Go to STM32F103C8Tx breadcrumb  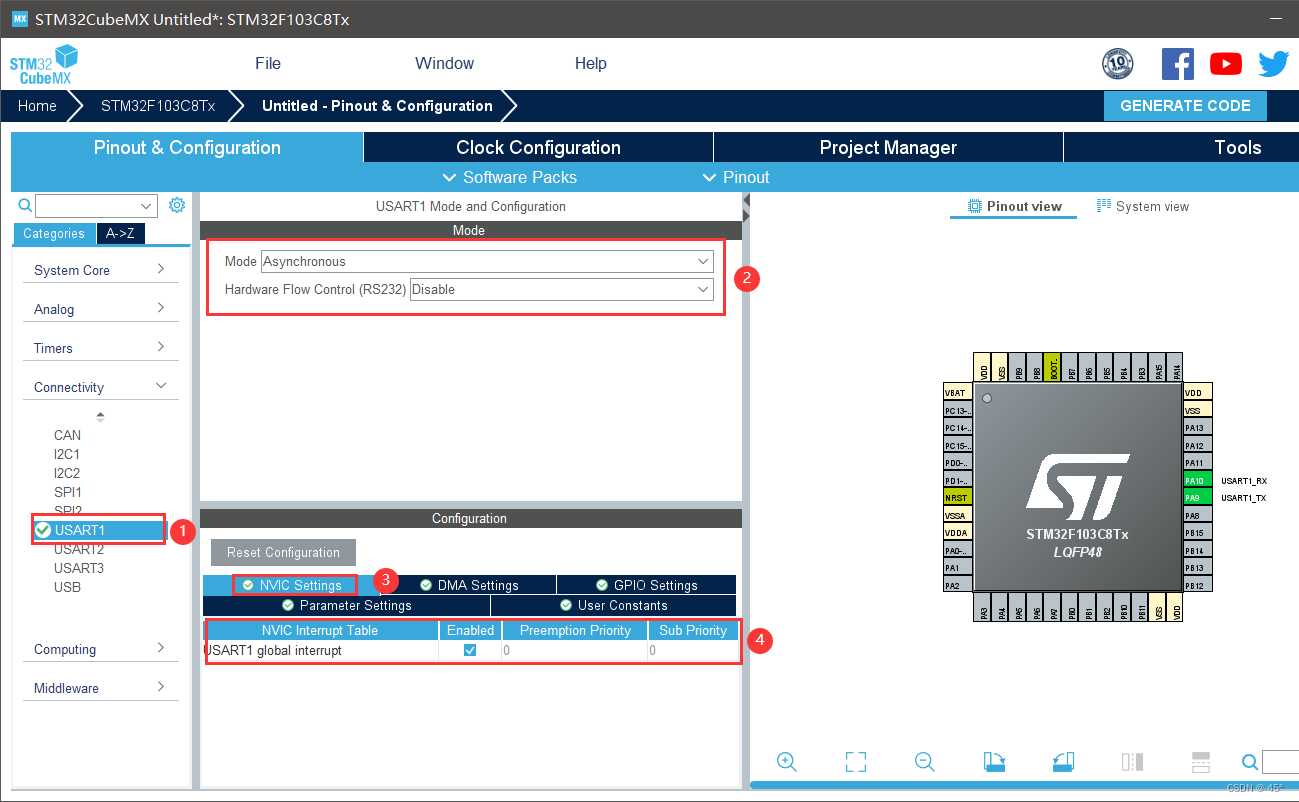pyautogui.click(x=158, y=105)
